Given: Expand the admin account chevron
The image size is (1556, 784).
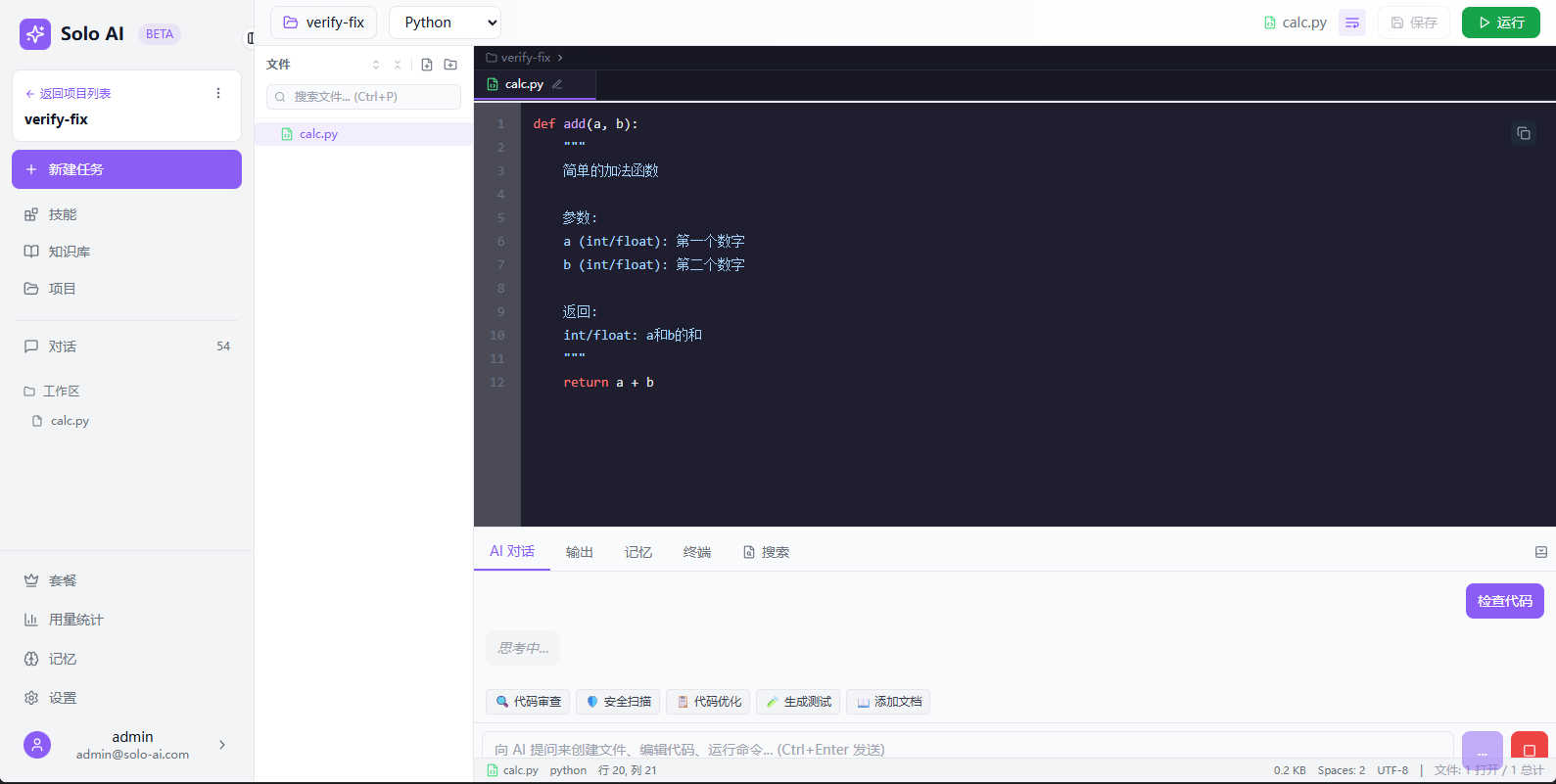Looking at the screenshot, I should coord(222,745).
